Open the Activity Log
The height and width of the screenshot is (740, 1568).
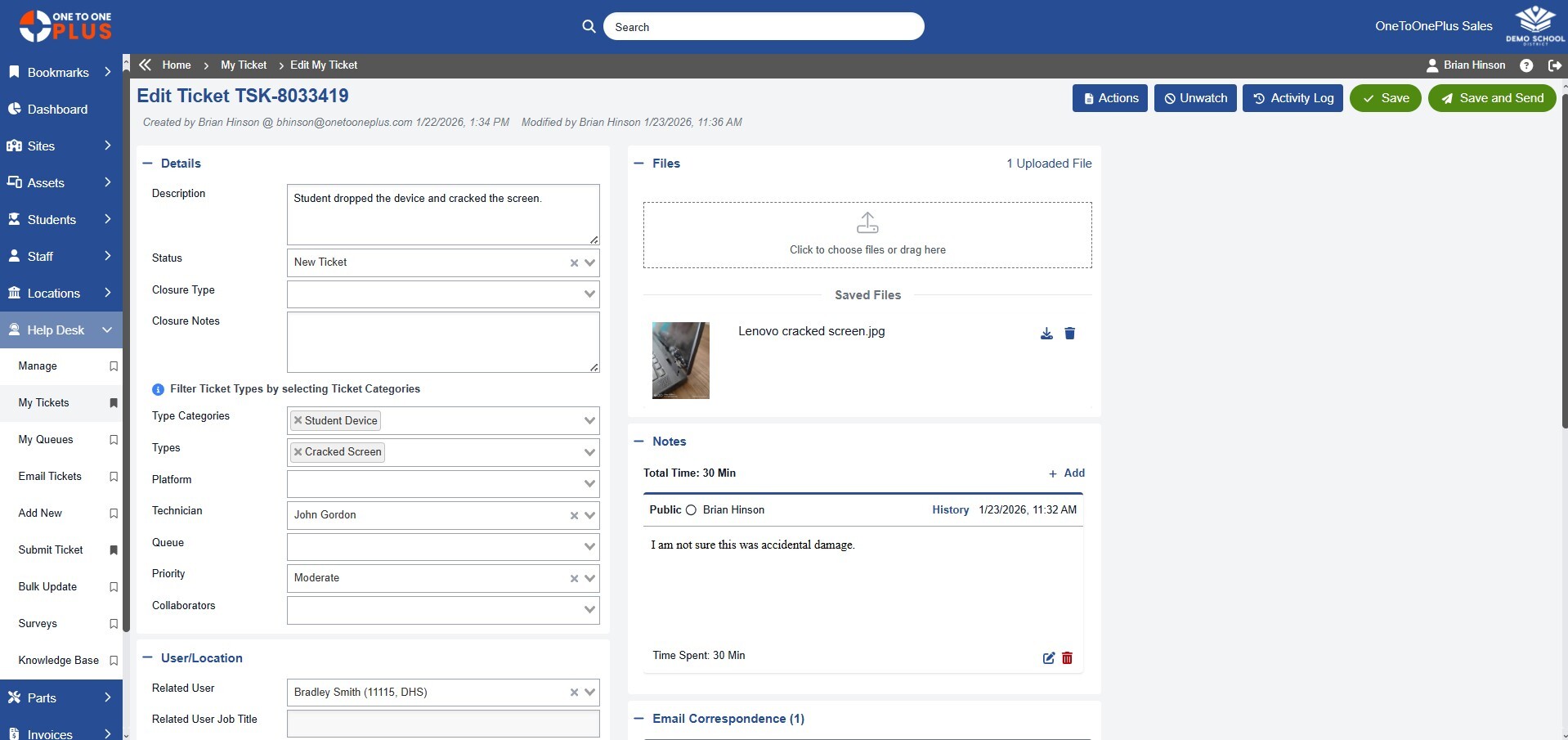tap(1292, 97)
